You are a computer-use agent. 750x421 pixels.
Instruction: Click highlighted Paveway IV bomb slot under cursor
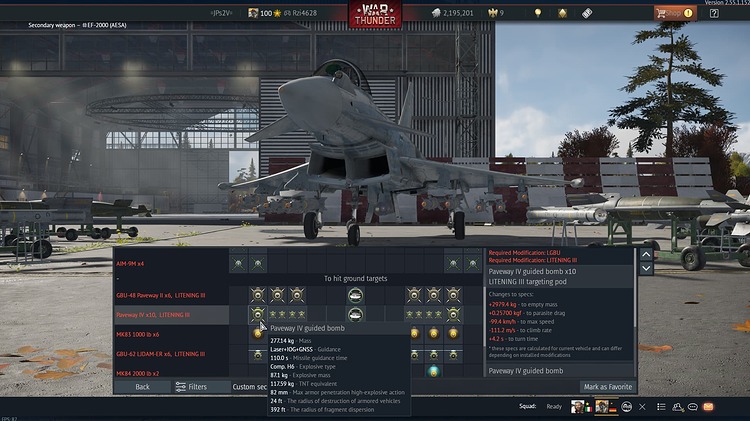point(258,315)
